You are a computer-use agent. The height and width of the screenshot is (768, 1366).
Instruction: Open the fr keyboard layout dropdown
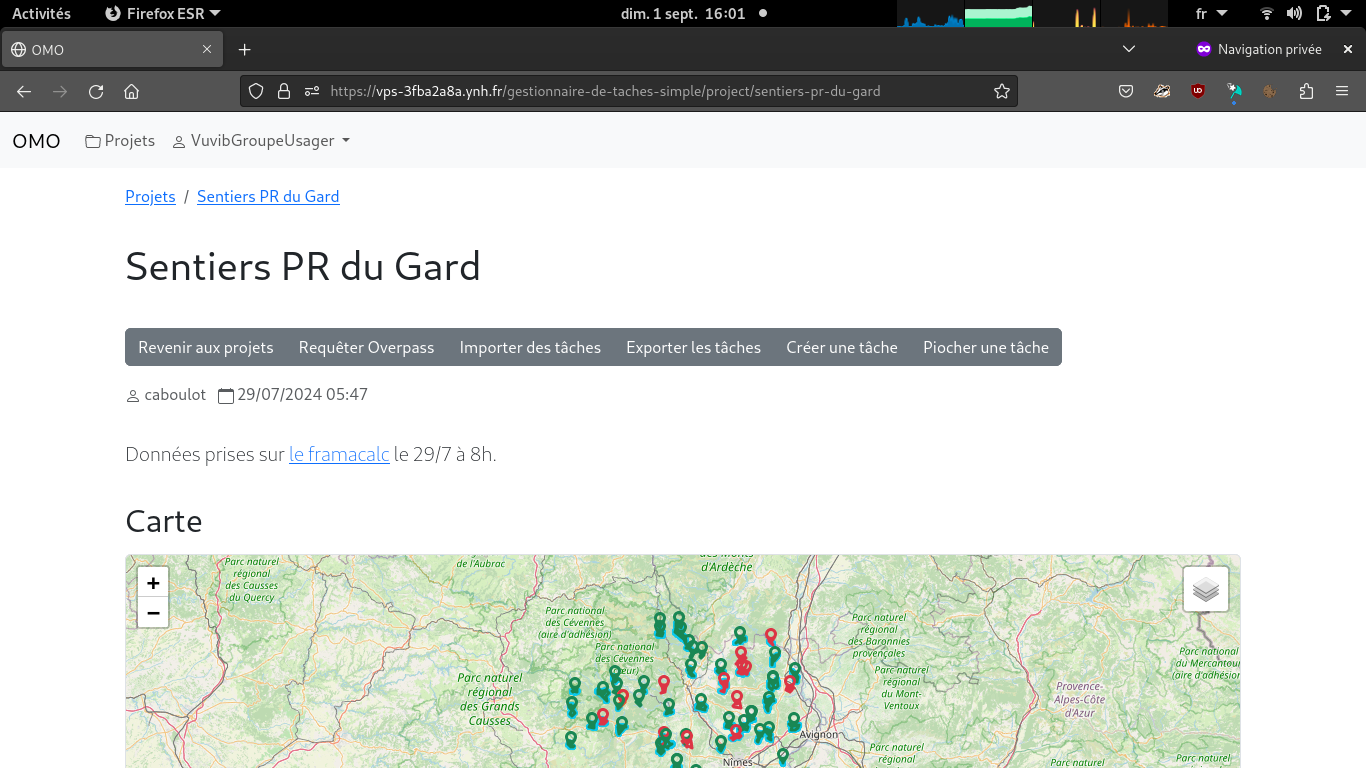(x=1211, y=14)
